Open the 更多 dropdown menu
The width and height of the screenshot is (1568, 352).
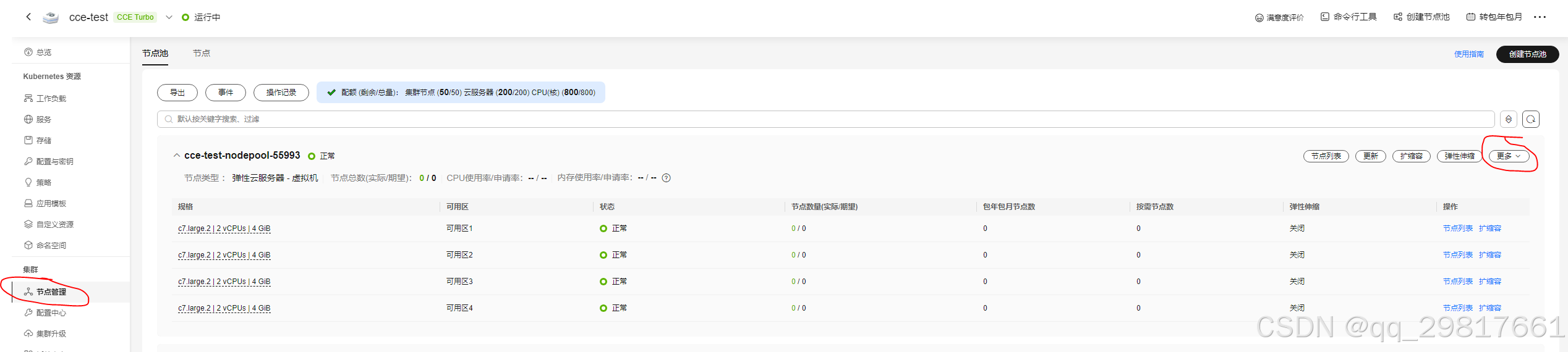click(x=1509, y=156)
